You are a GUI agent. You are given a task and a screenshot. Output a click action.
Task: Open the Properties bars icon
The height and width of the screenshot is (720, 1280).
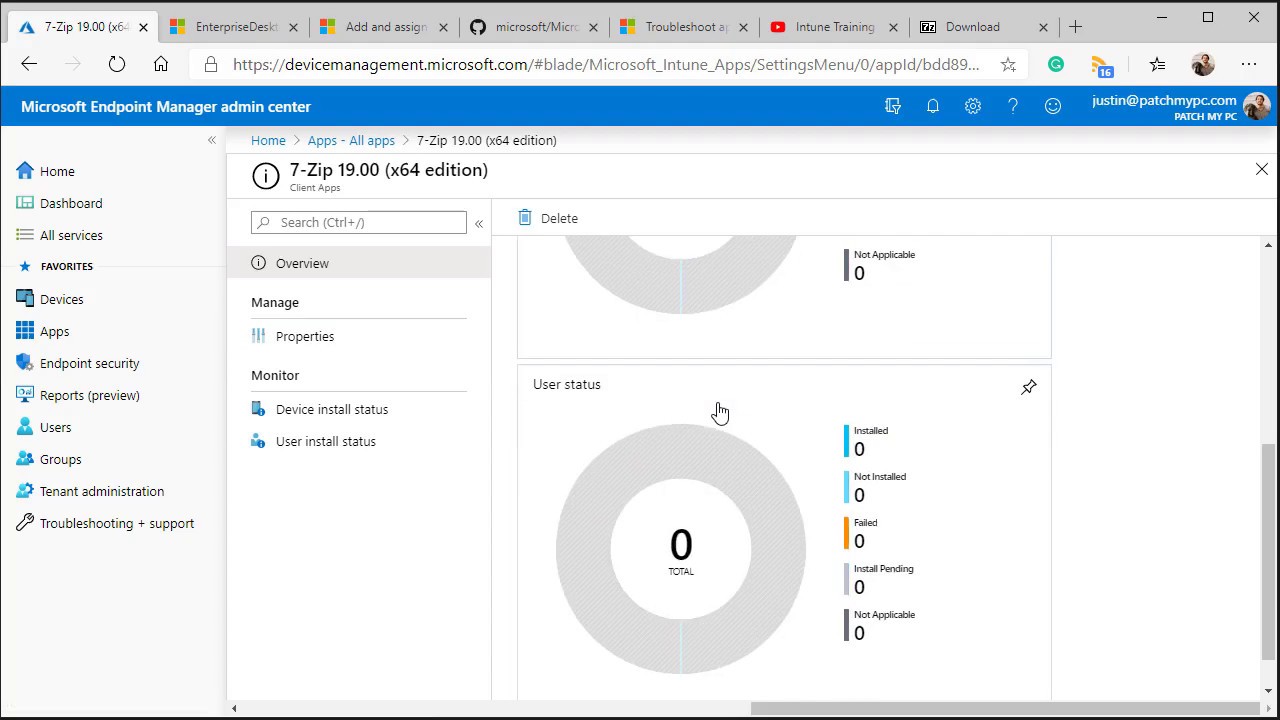tap(258, 336)
